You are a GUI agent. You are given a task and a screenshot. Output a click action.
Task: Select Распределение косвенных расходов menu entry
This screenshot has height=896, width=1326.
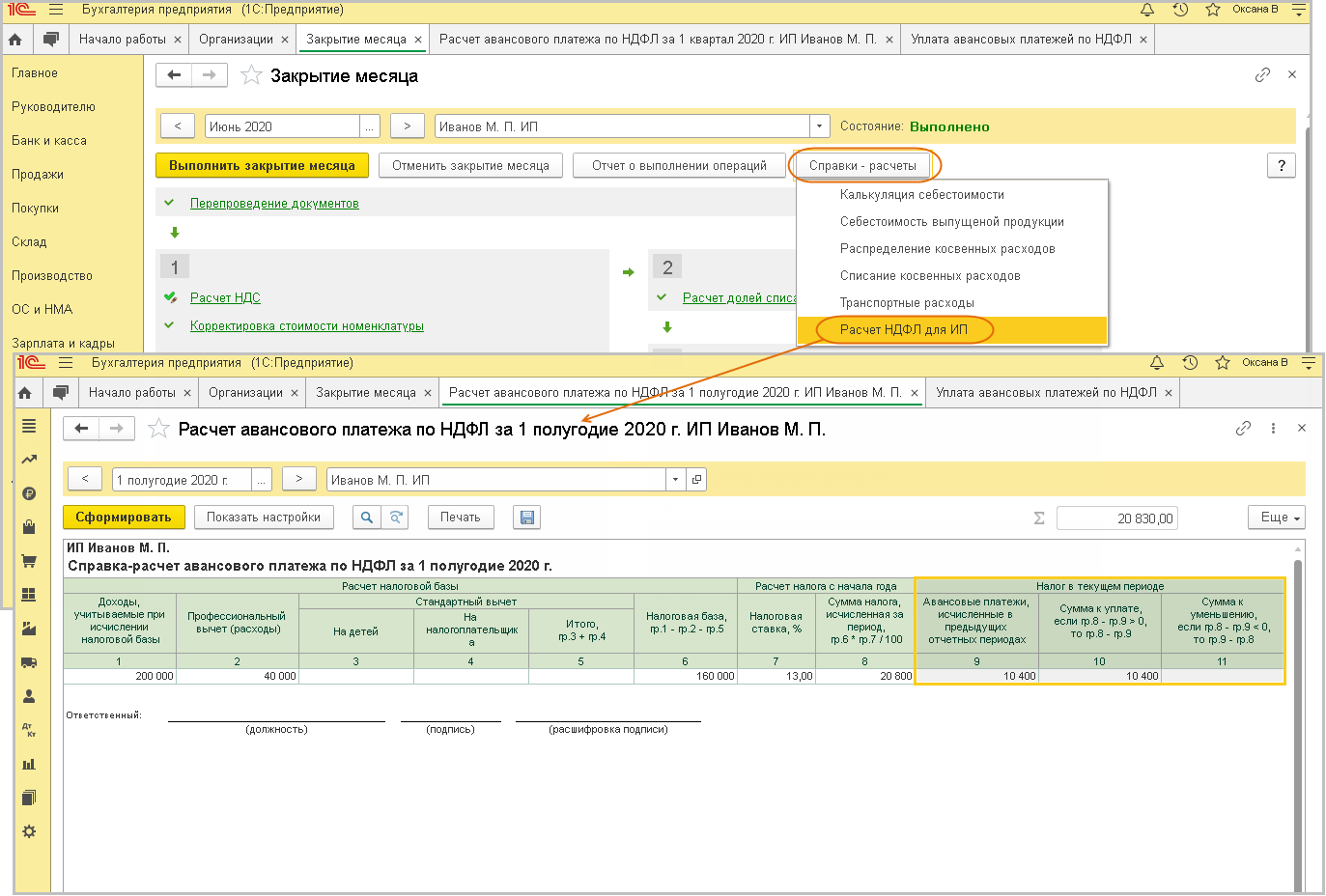coord(952,249)
